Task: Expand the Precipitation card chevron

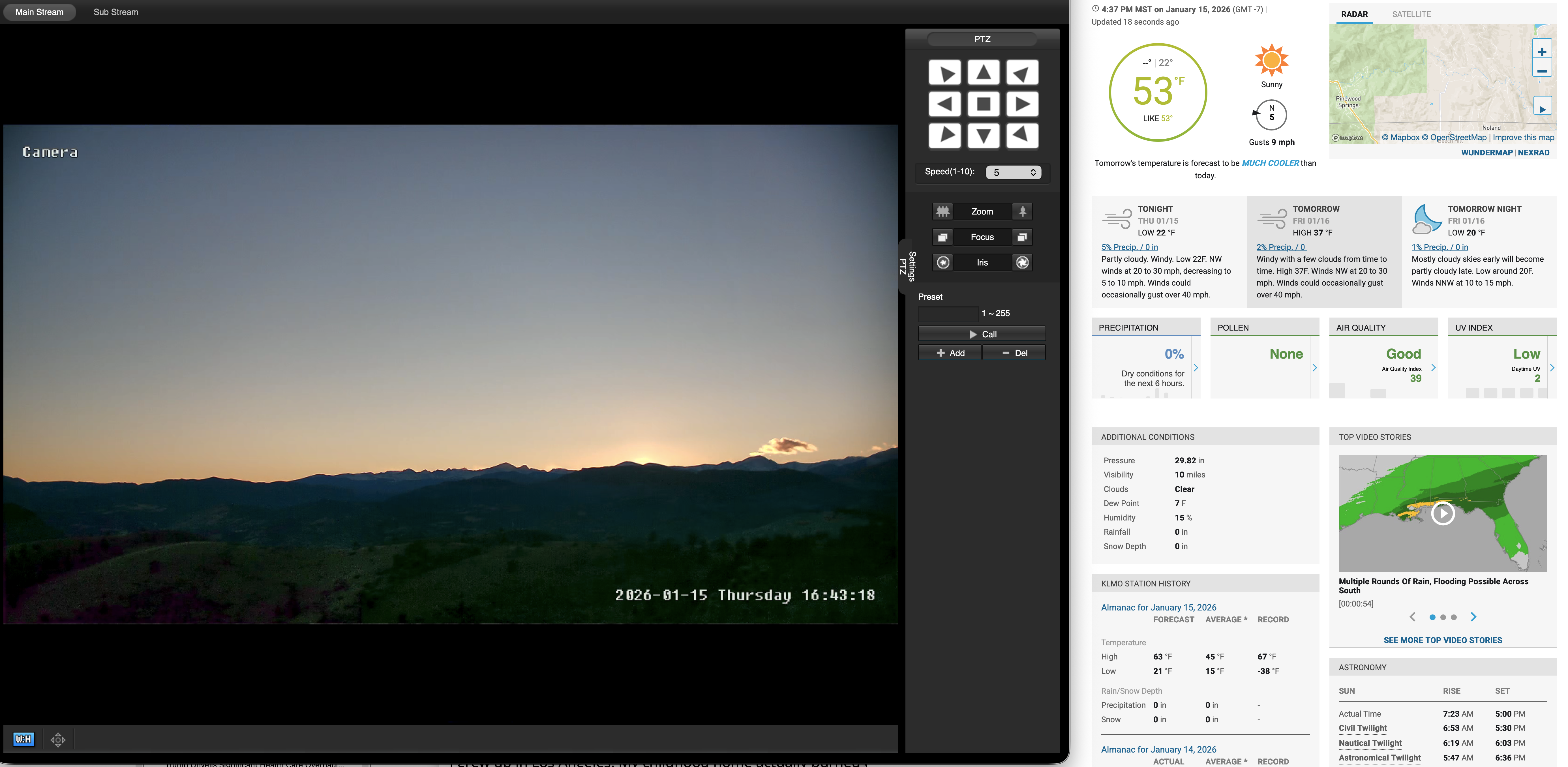Action: coord(1196,368)
